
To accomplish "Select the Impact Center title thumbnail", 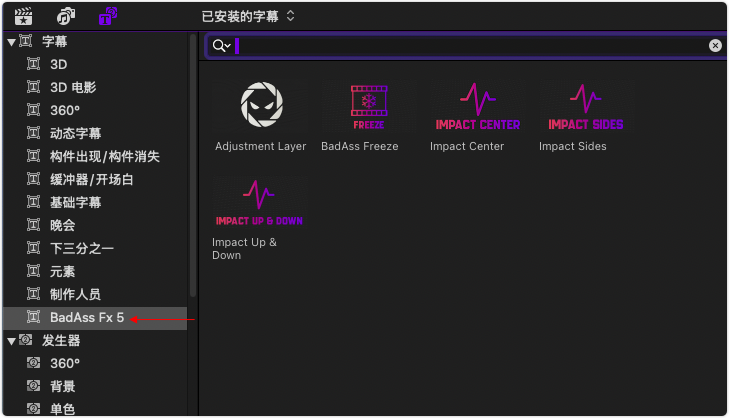I will coord(477,106).
